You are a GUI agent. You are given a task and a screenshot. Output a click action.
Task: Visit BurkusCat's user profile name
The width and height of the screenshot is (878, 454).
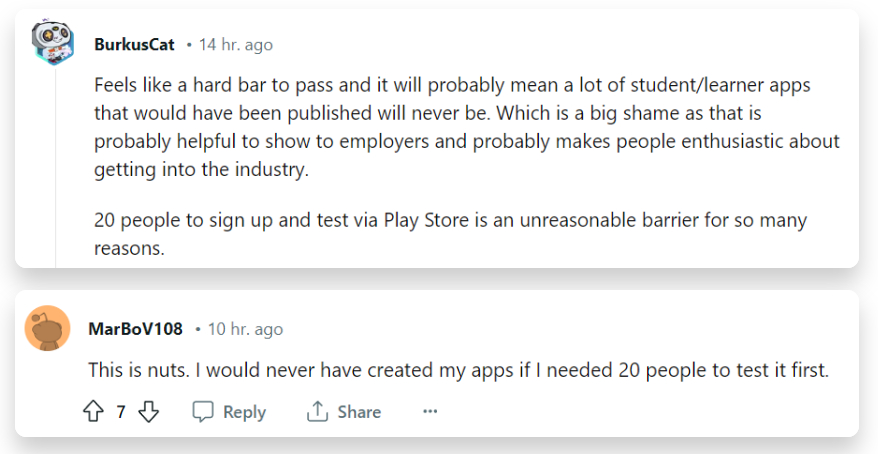134,45
